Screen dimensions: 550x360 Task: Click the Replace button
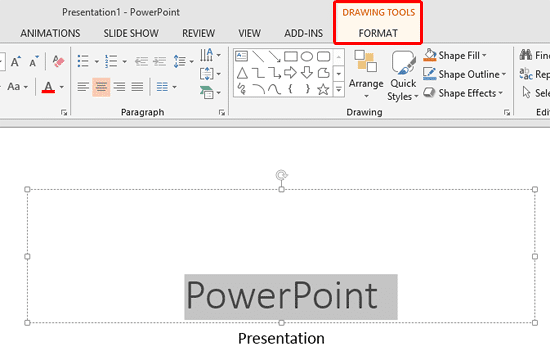(x=535, y=74)
